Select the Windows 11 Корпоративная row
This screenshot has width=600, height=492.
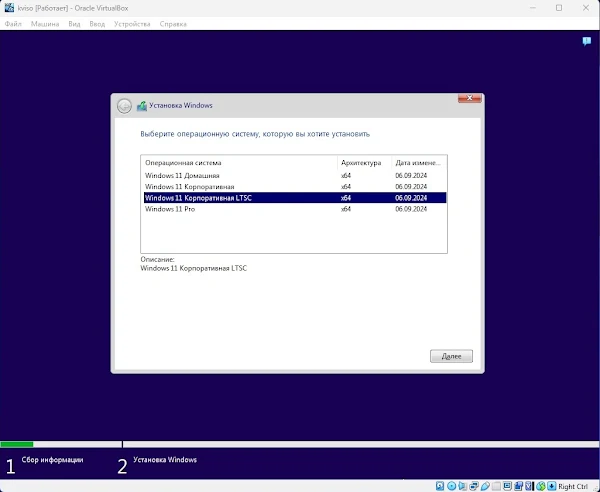(x=295, y=187)
